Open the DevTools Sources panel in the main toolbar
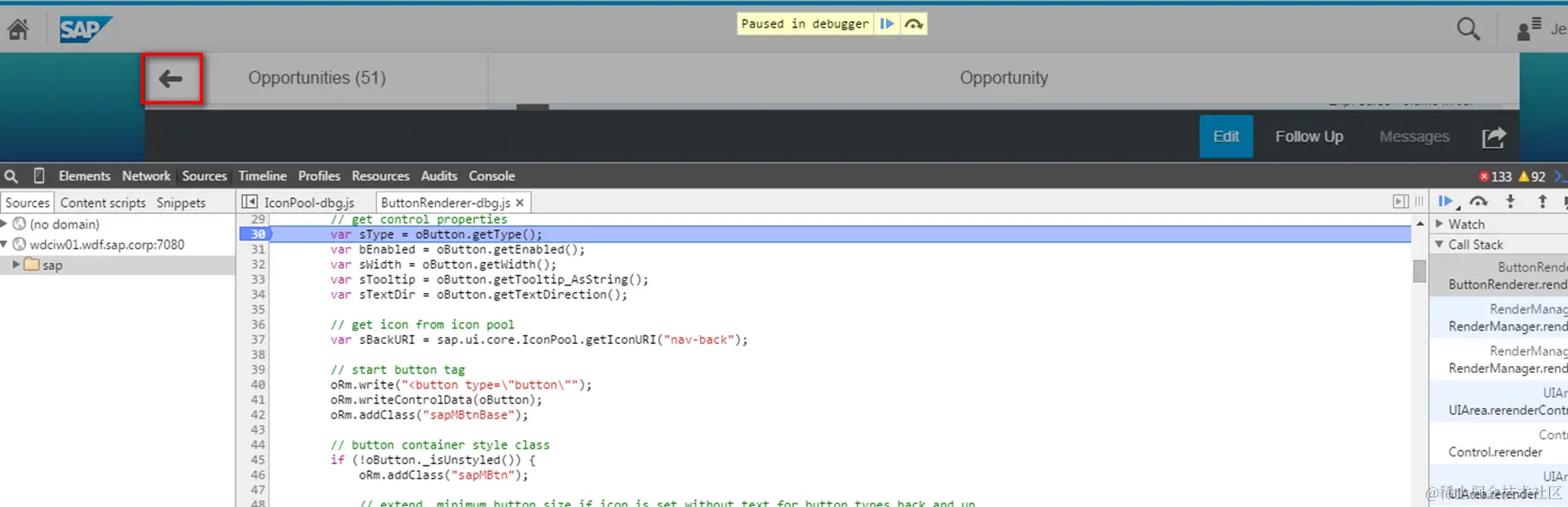1568x507 pixels. point(204,176)
